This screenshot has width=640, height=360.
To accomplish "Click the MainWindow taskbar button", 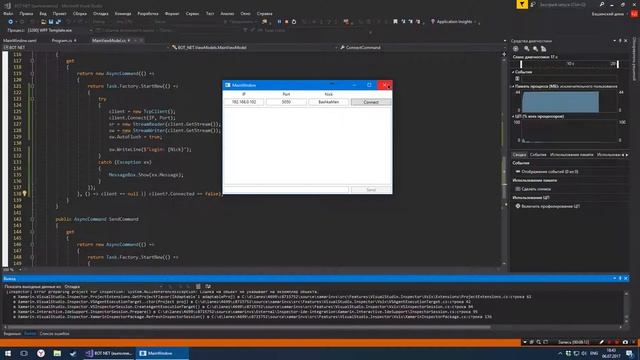I will pos(162,353).
